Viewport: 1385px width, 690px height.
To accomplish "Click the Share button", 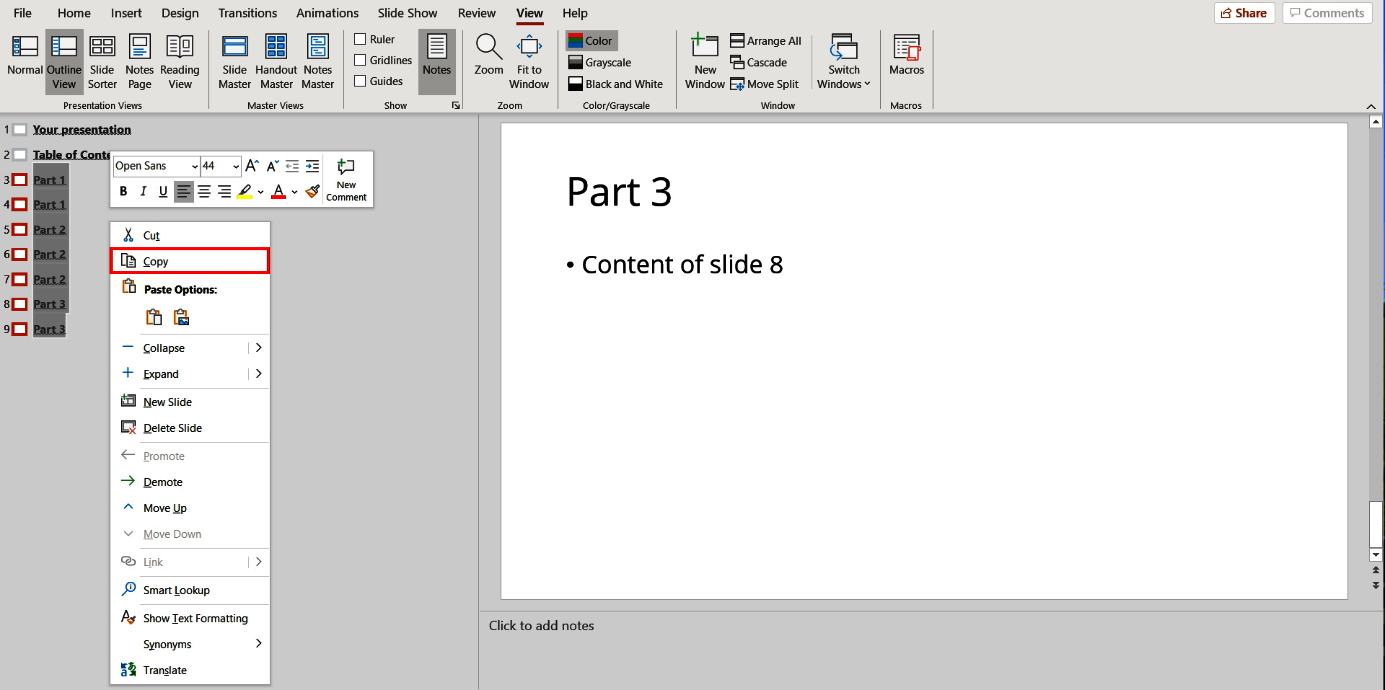I will pyautogui.click(x=1244, y=13).
